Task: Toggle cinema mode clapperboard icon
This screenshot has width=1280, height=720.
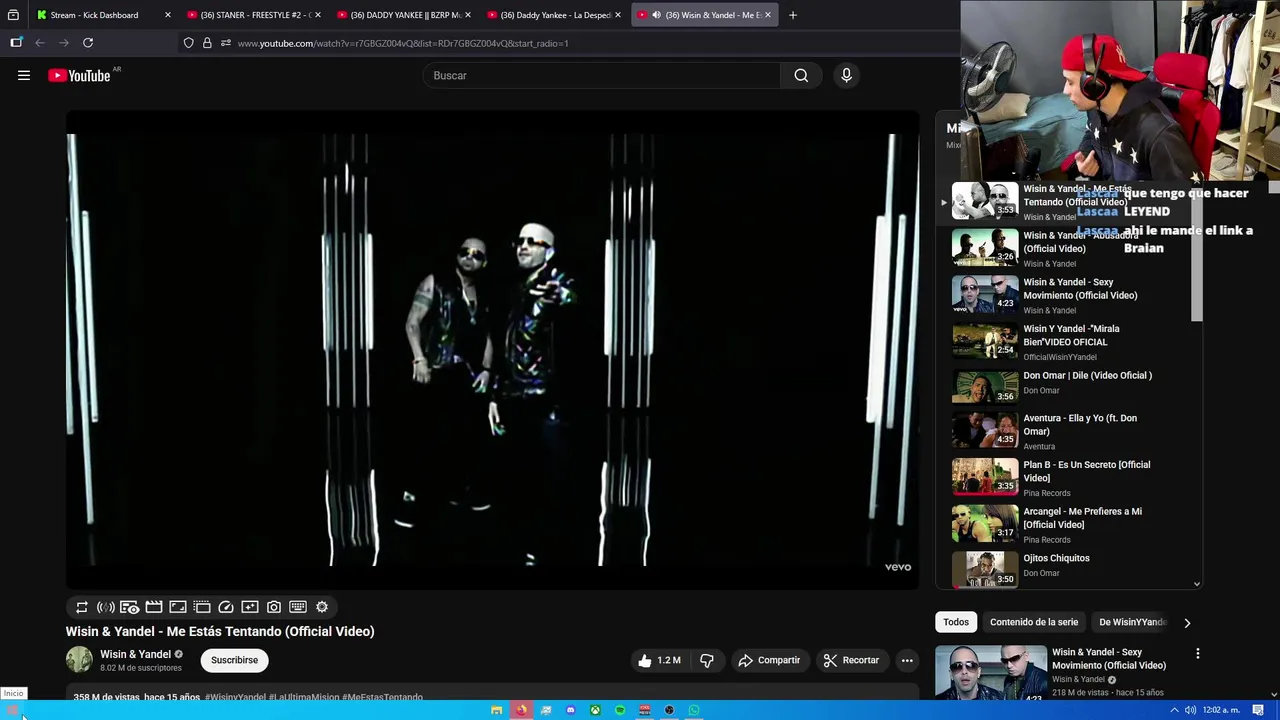Action: pyautogui.click(x=154, y=607)
